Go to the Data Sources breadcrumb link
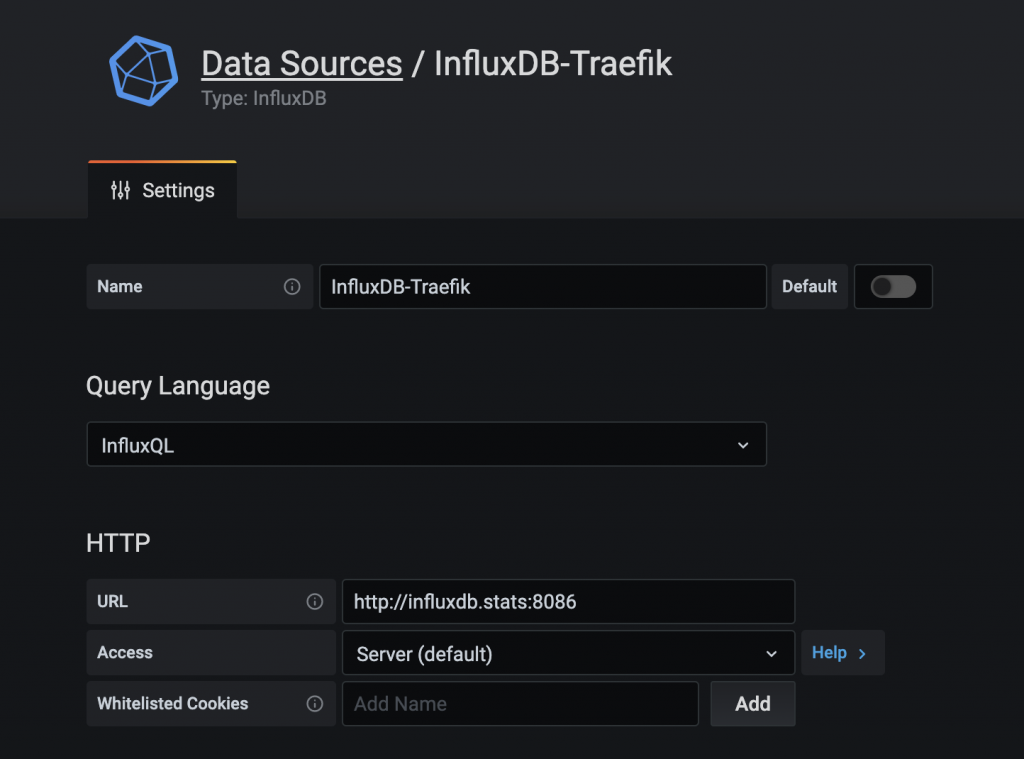Screen dimensions: 1024x759 coord(302,64)
